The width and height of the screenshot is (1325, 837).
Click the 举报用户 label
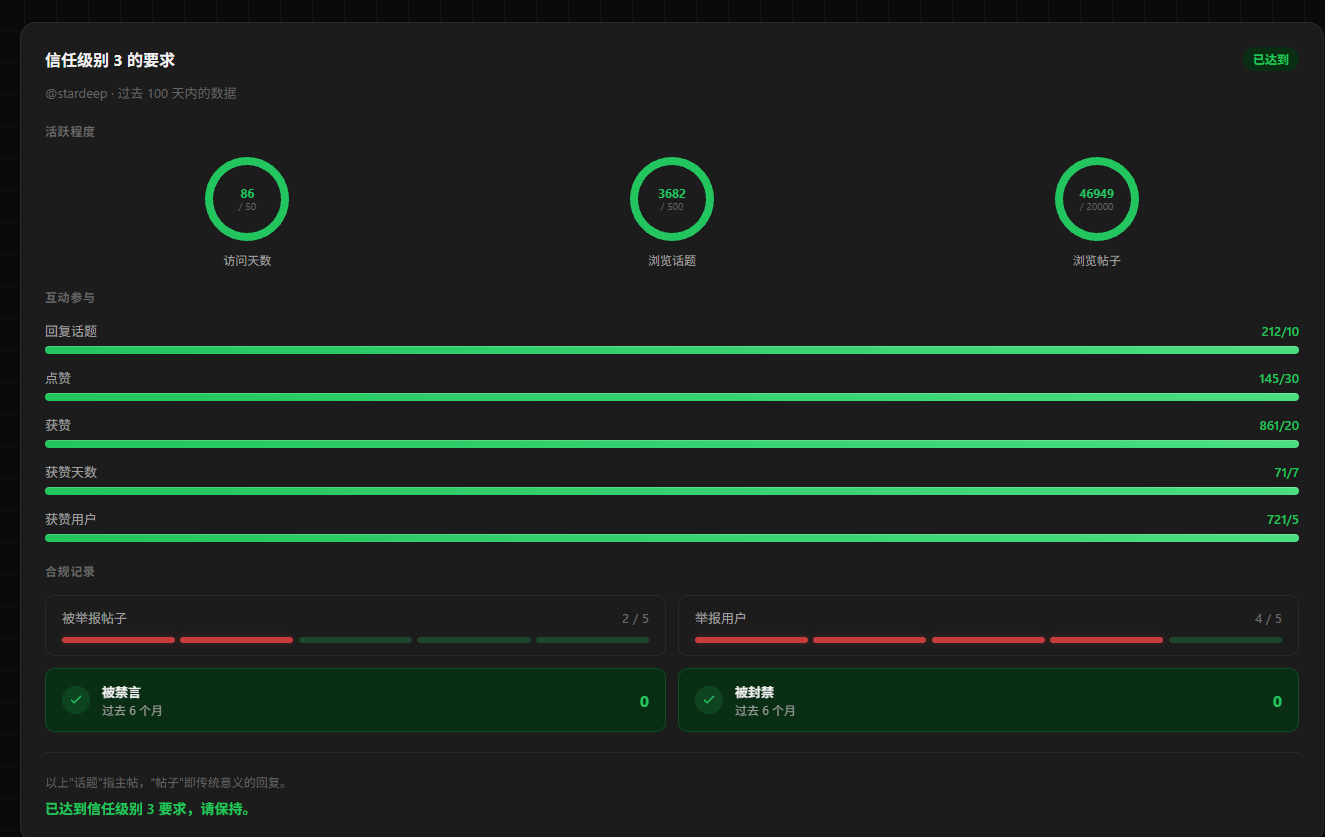coord(721,619)
